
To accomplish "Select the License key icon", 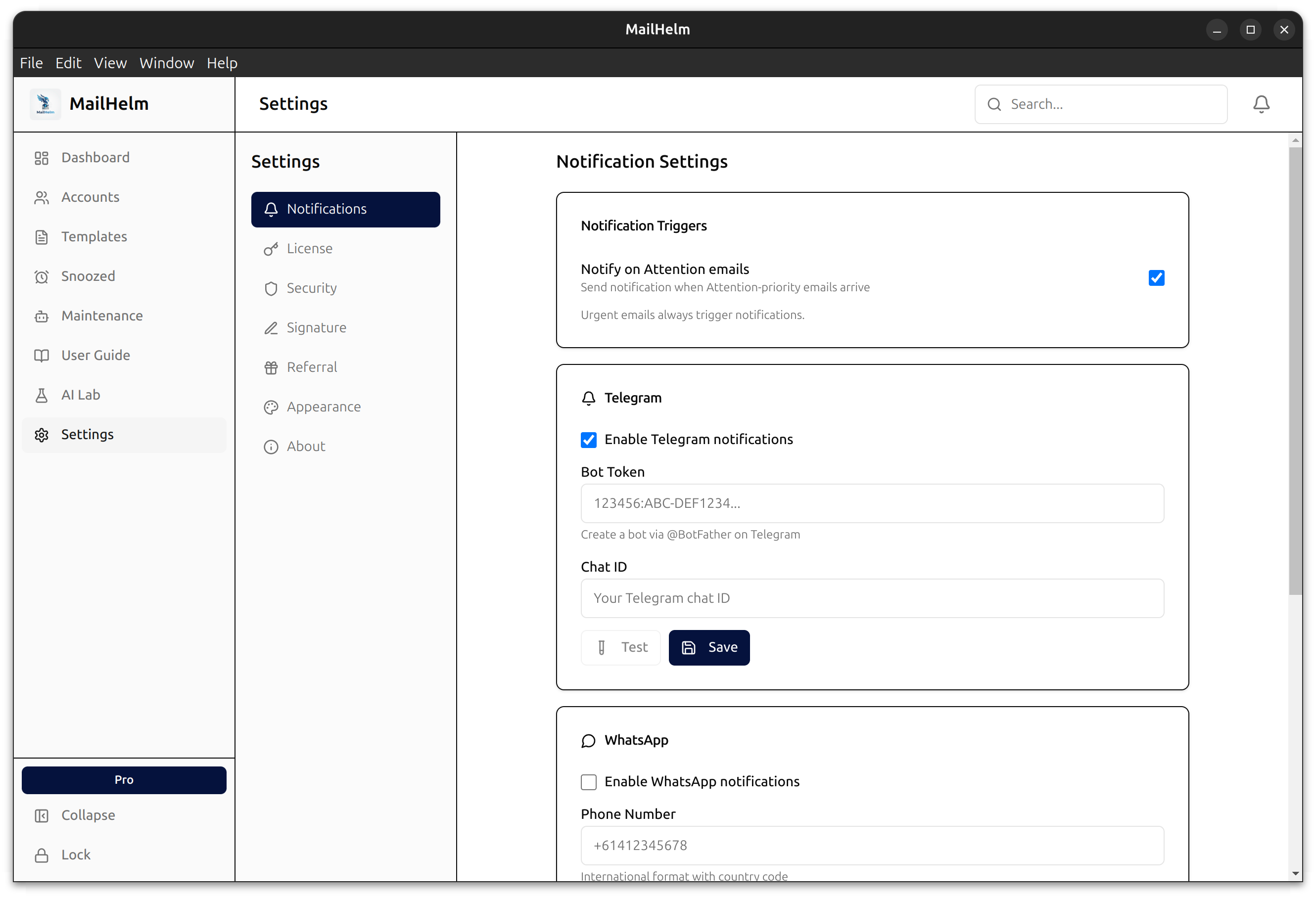I will 271,249.
